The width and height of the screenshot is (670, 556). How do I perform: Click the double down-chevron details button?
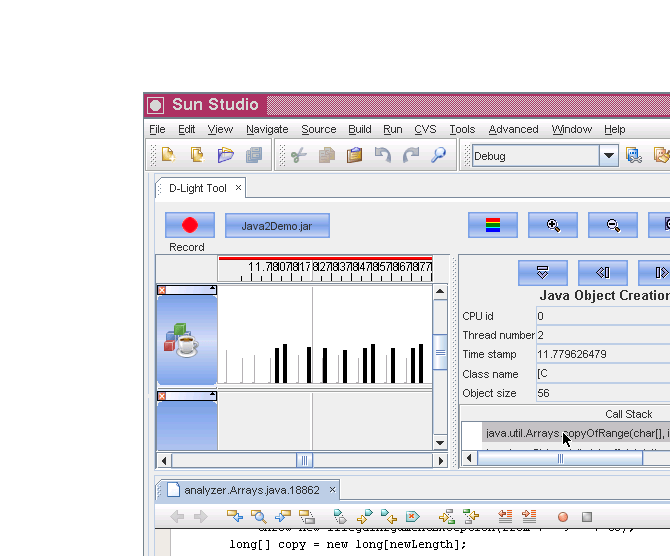coord(543,273)
